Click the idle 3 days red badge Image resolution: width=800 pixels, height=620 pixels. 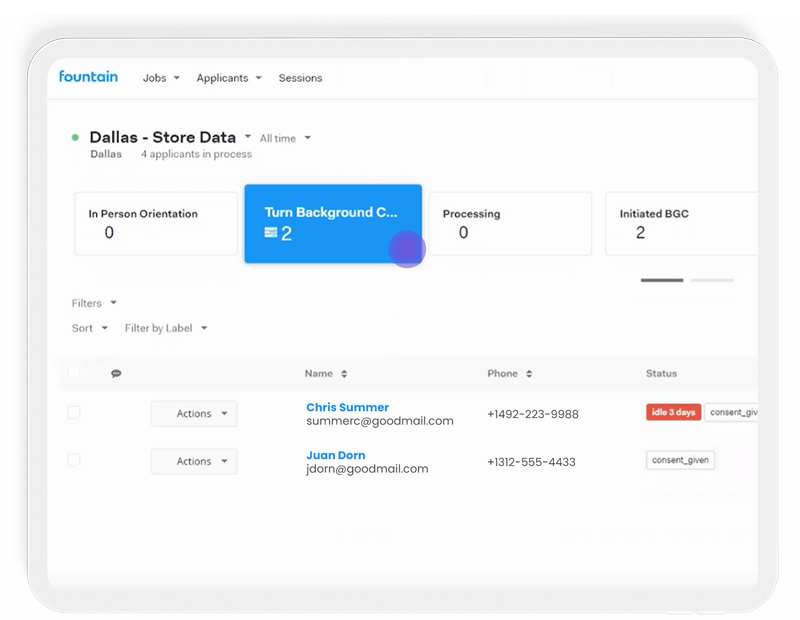pos(672,412)
